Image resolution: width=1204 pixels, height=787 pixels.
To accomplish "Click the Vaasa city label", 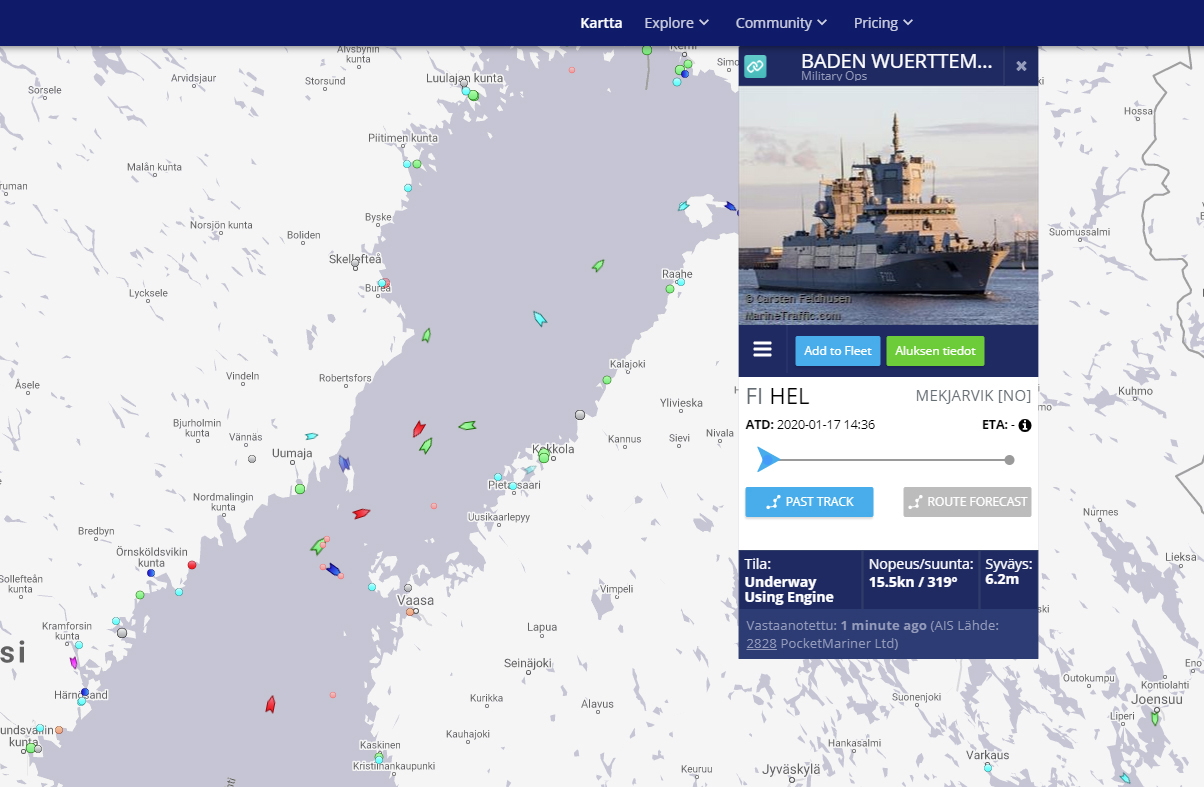I will tap(416, 601).
